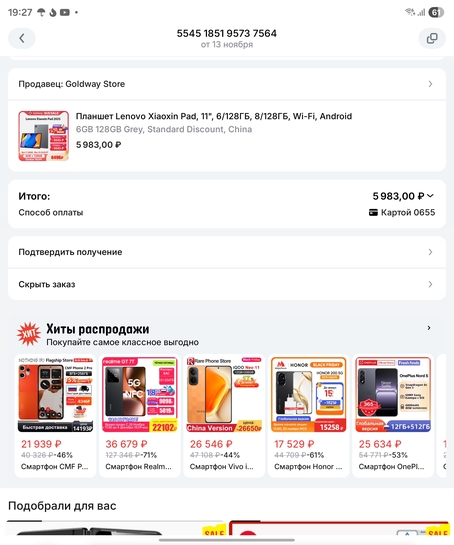Tap the card icon beside Картой 0655
454x545 pixels.
pyautogui.click(x=373, y=212)
